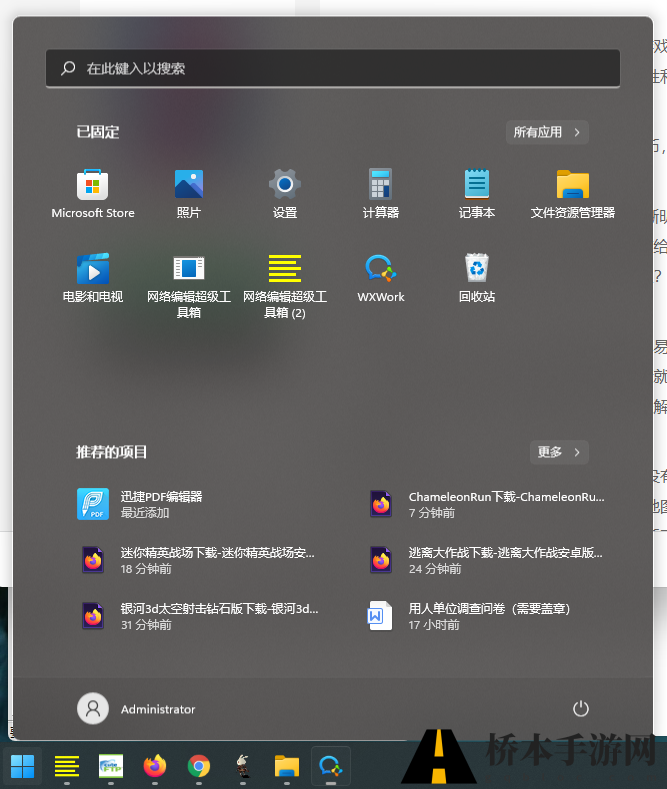Launch 电影和电视 app
The image size is (667, 789).
click(x=93, y=278)
